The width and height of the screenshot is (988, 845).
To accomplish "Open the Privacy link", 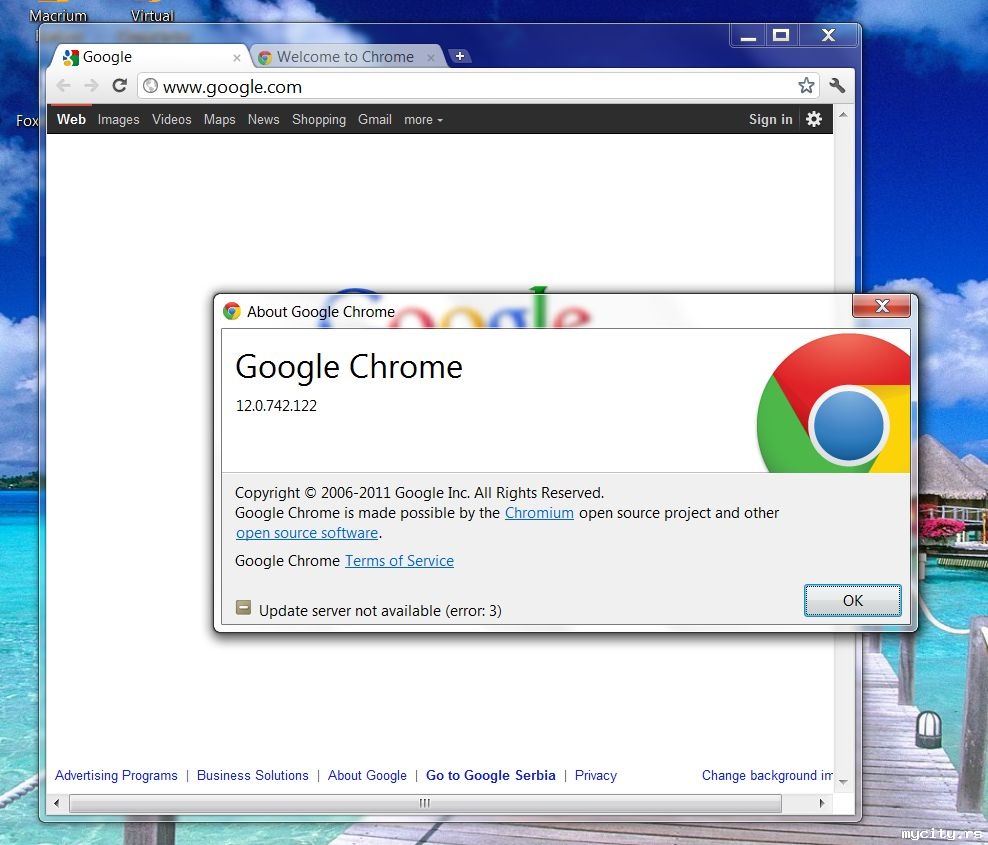I will [595, 776].
